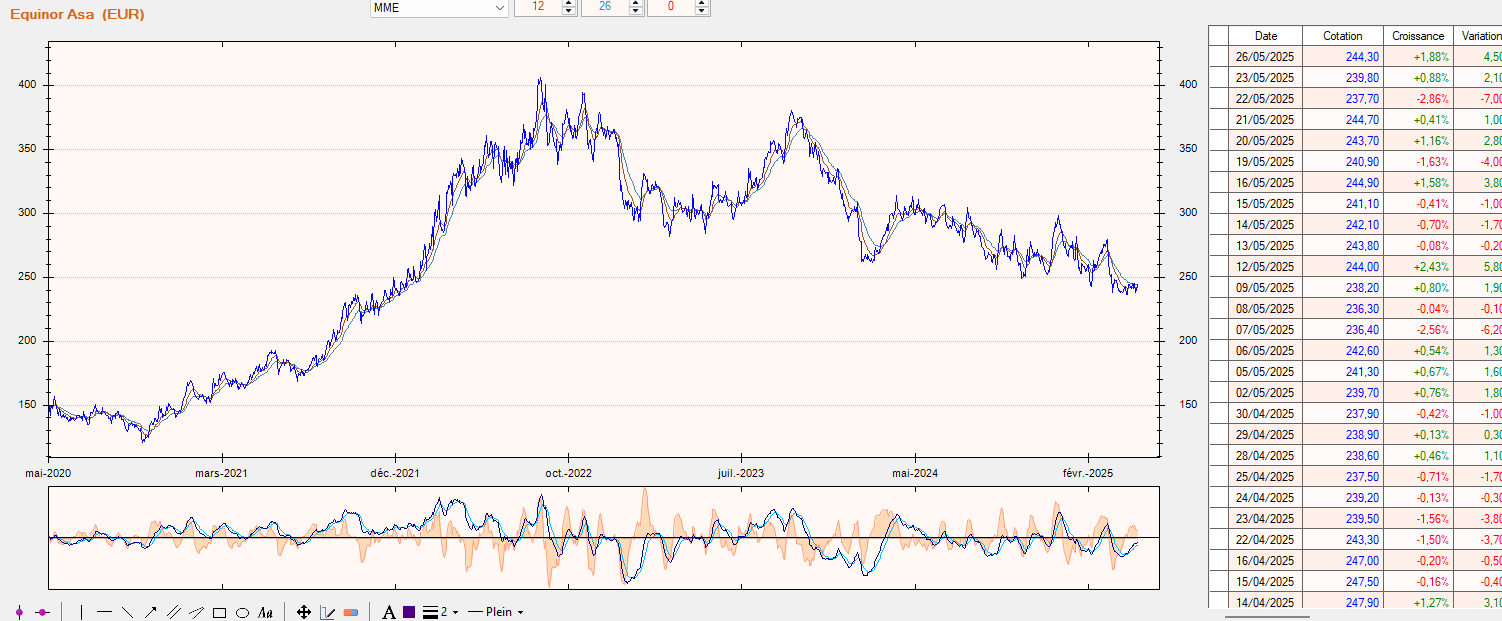Increment the third parameter value of 0
1502x621 pixels.
[701, 4]
